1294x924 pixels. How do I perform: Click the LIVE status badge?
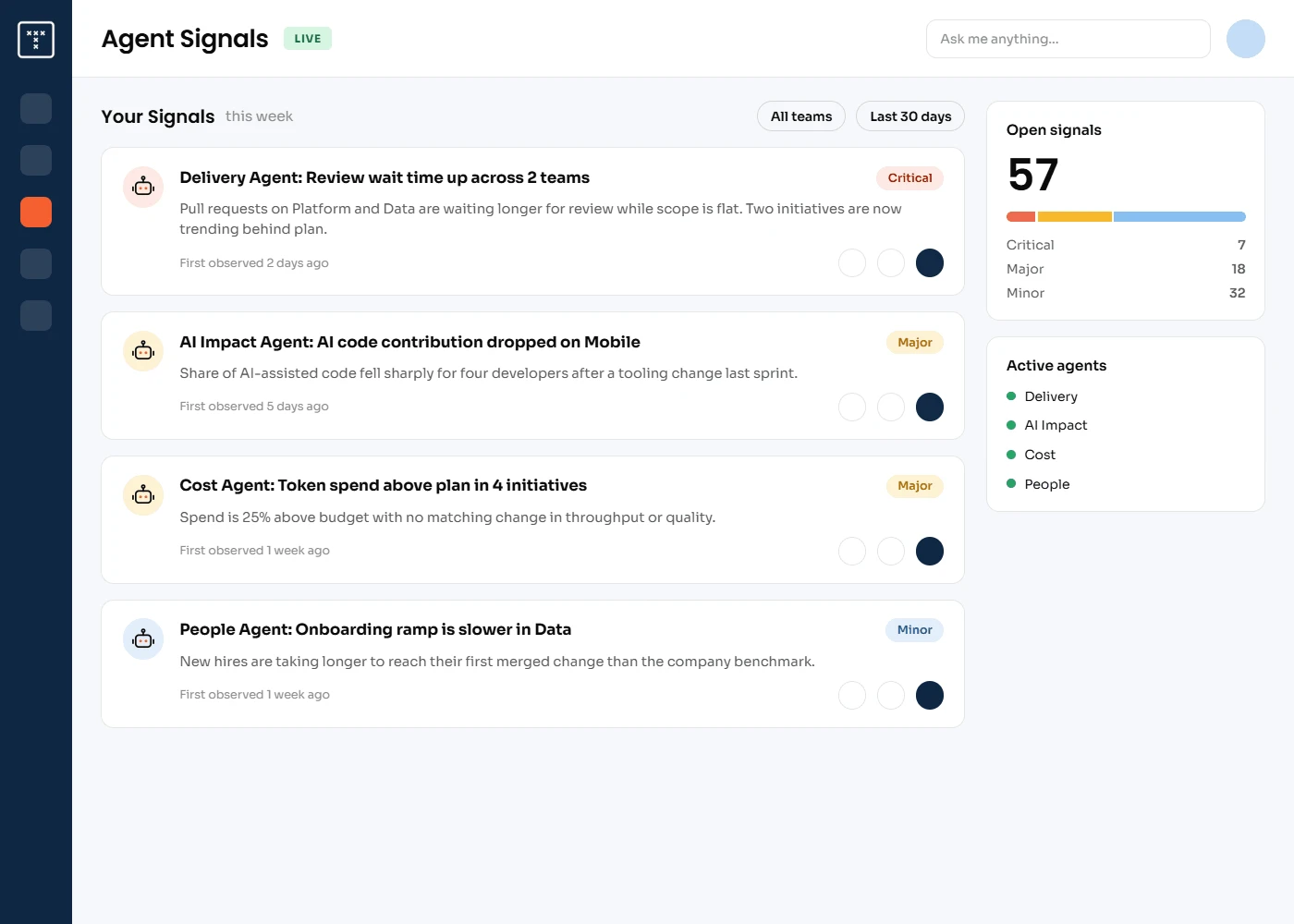pyautogui.click(x=308, y=39)
